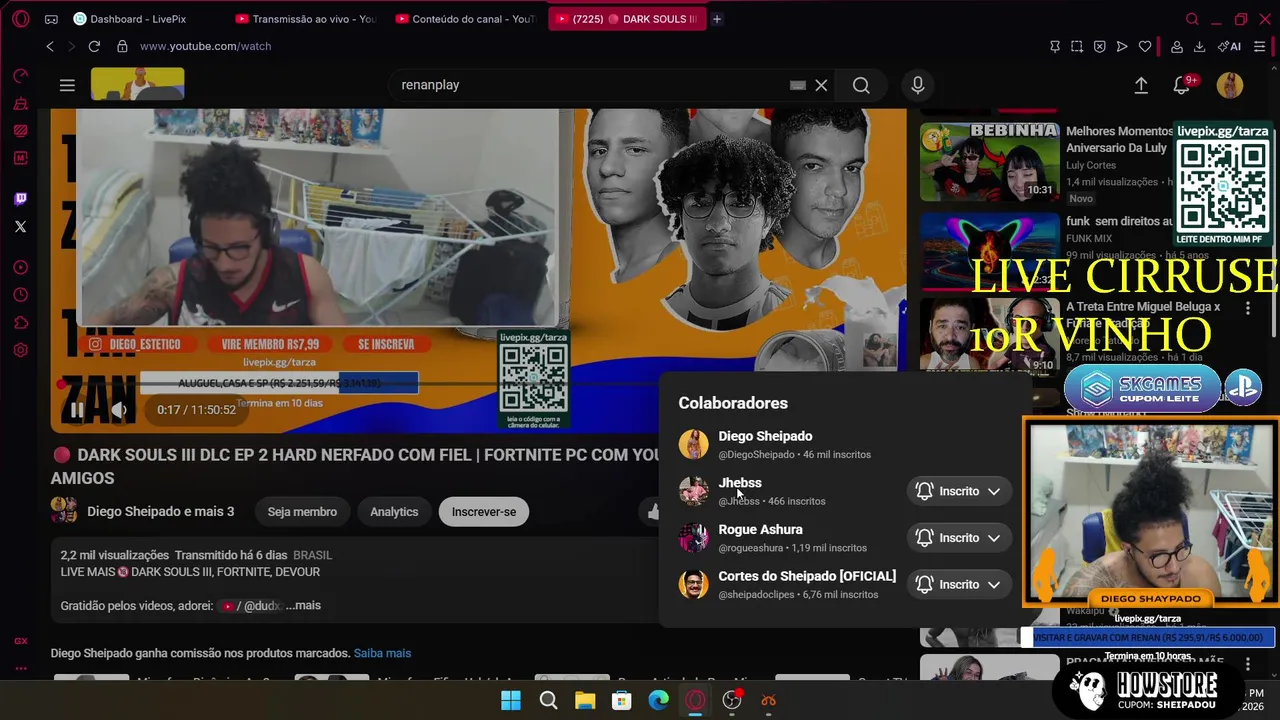
Task: Open Analytics for this video
Action: 394,512
